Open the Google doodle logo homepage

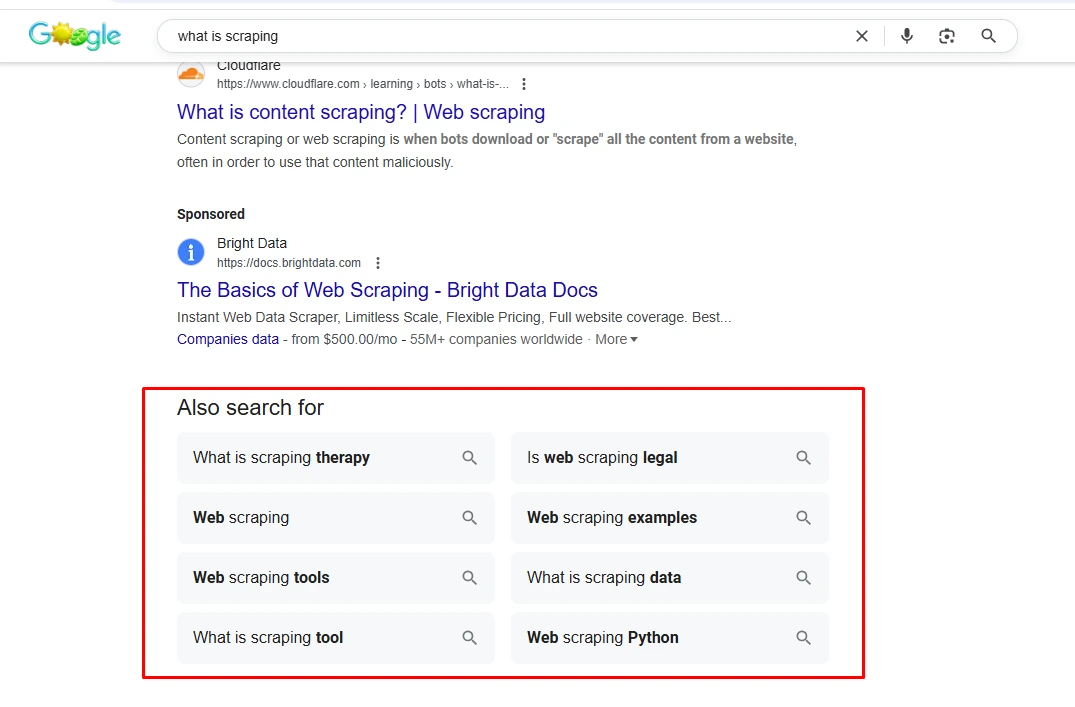coord(75,36)
